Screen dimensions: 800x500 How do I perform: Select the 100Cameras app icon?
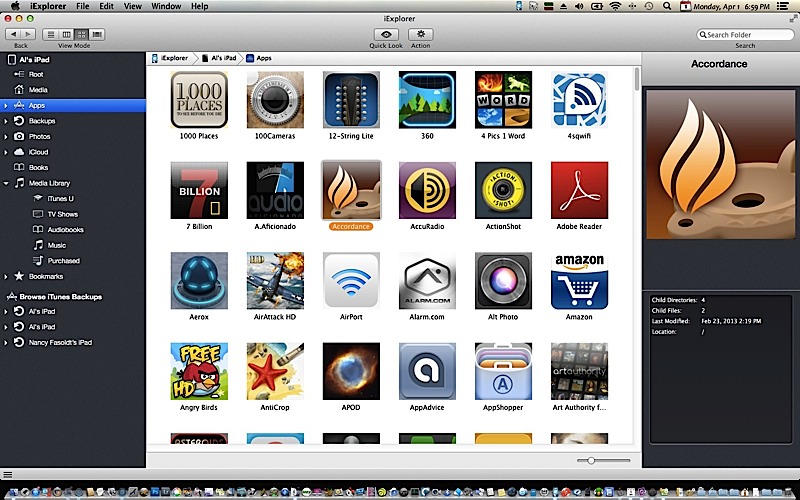tap(275, 99)
